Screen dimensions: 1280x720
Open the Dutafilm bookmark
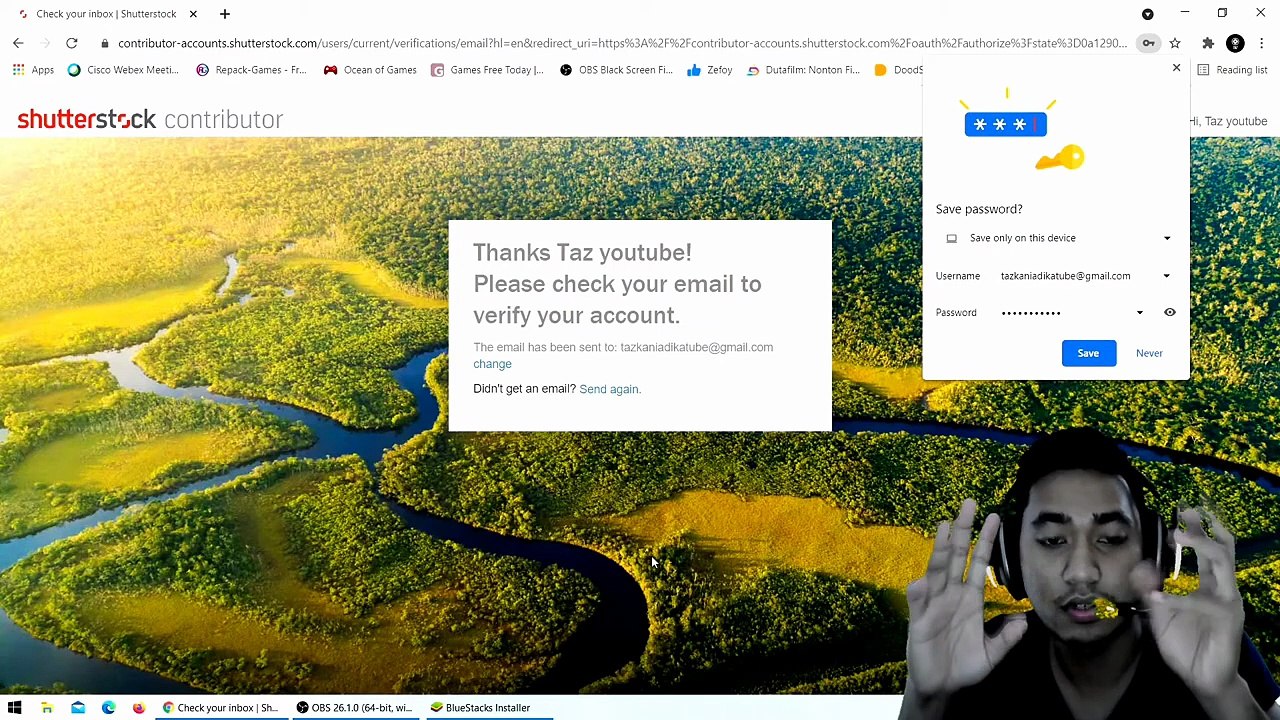point(803,70)
